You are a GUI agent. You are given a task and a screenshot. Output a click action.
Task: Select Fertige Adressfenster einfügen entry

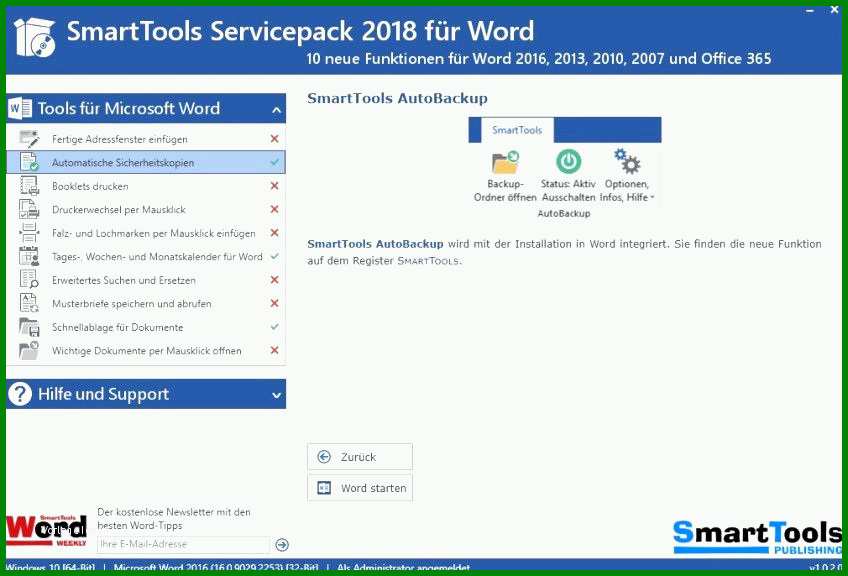tap(146, 139)
